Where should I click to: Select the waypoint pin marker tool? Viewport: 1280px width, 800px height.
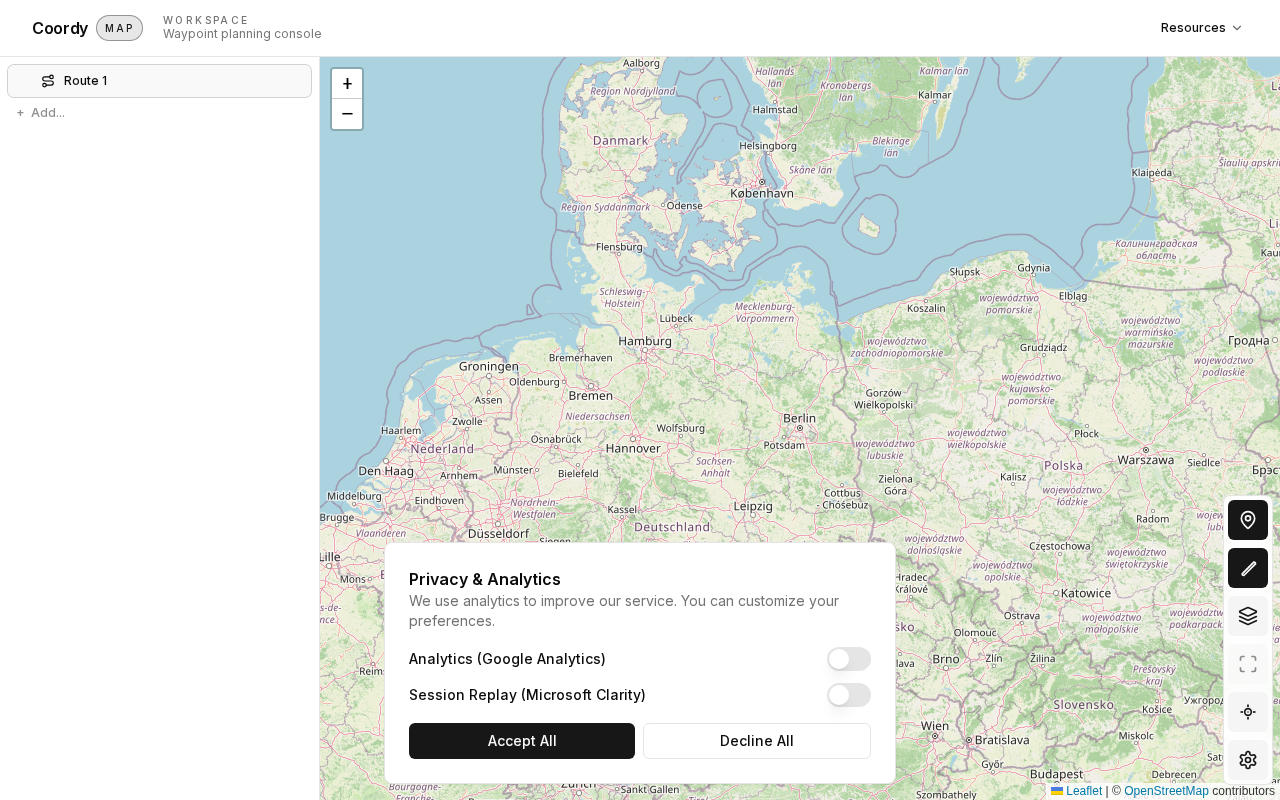pos(1247,520)
